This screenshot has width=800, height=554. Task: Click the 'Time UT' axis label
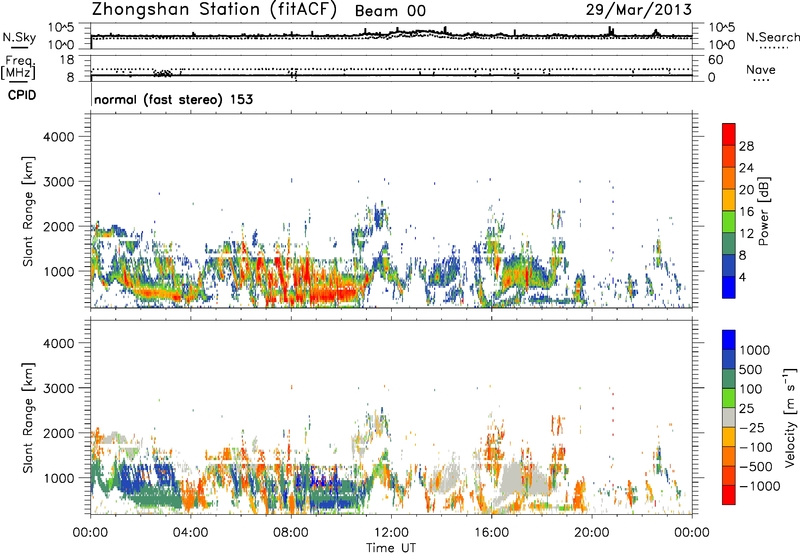[x=391, y=548]
